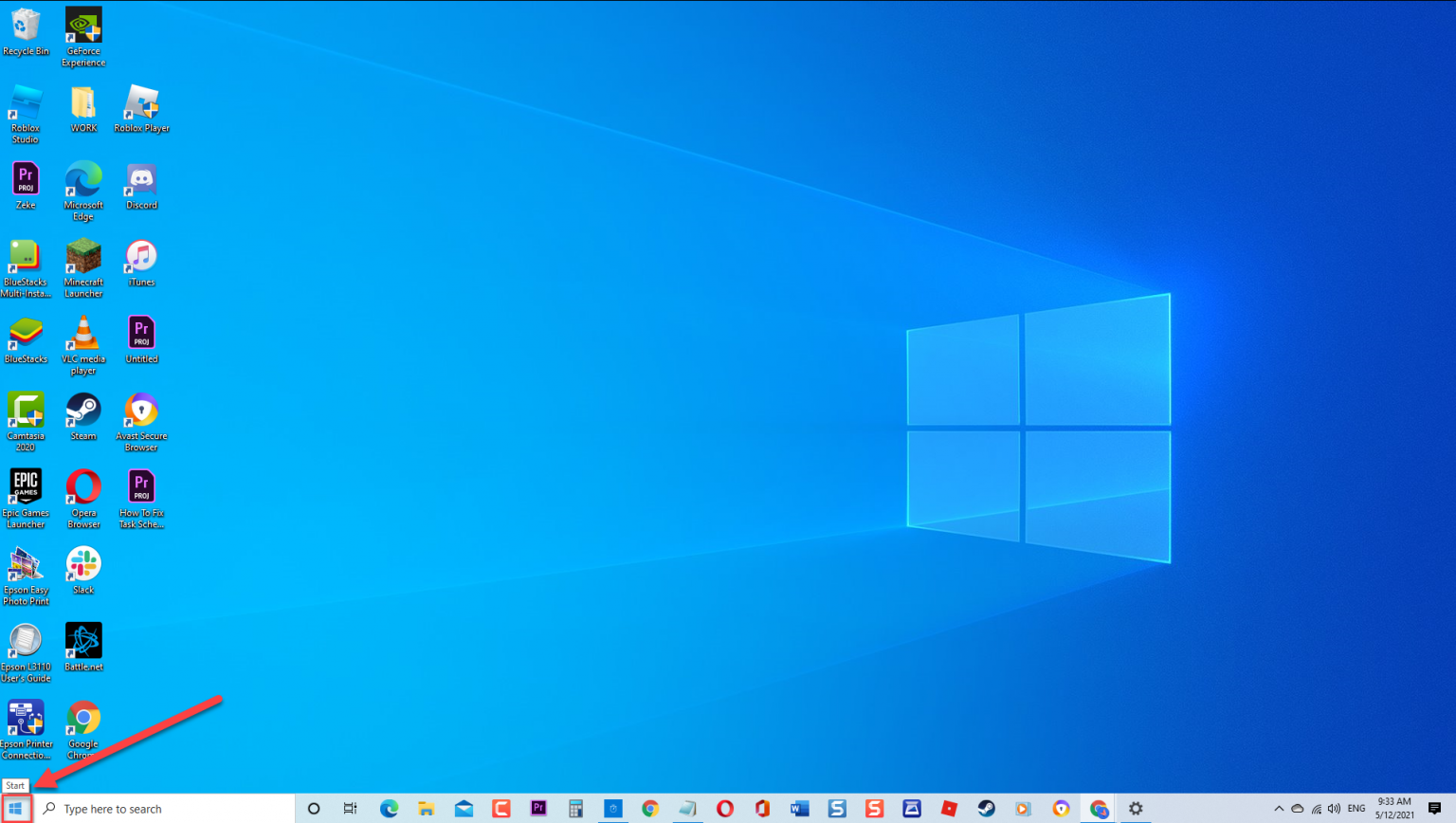Open Settings gear on the taskbar
The width and height of the screenshot is (1456, 823).
[1136, 809]
